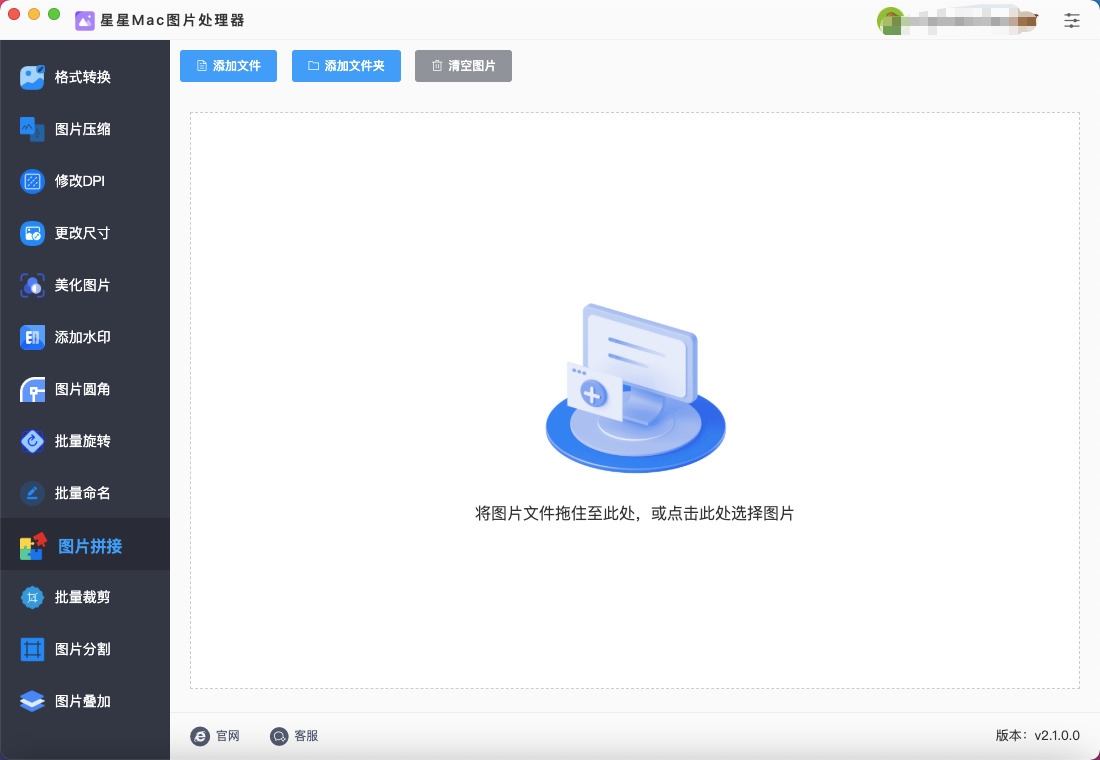Click the 修改DPI sidebar icon

click(x=32, y=181)
